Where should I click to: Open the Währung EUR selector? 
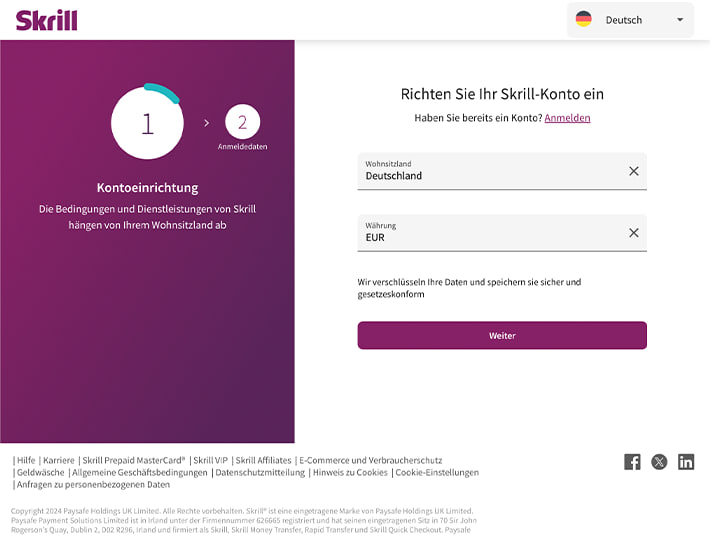coord(502,233)
